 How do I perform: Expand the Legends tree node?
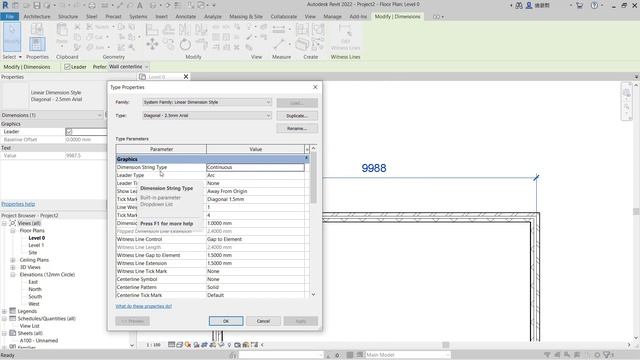(x=4, y=311)
